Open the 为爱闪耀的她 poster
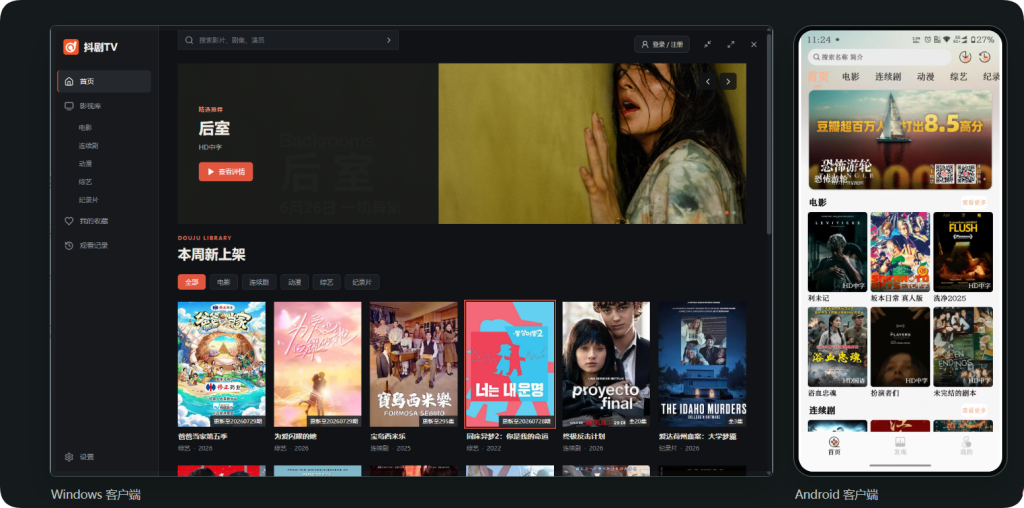 point(317,364)
